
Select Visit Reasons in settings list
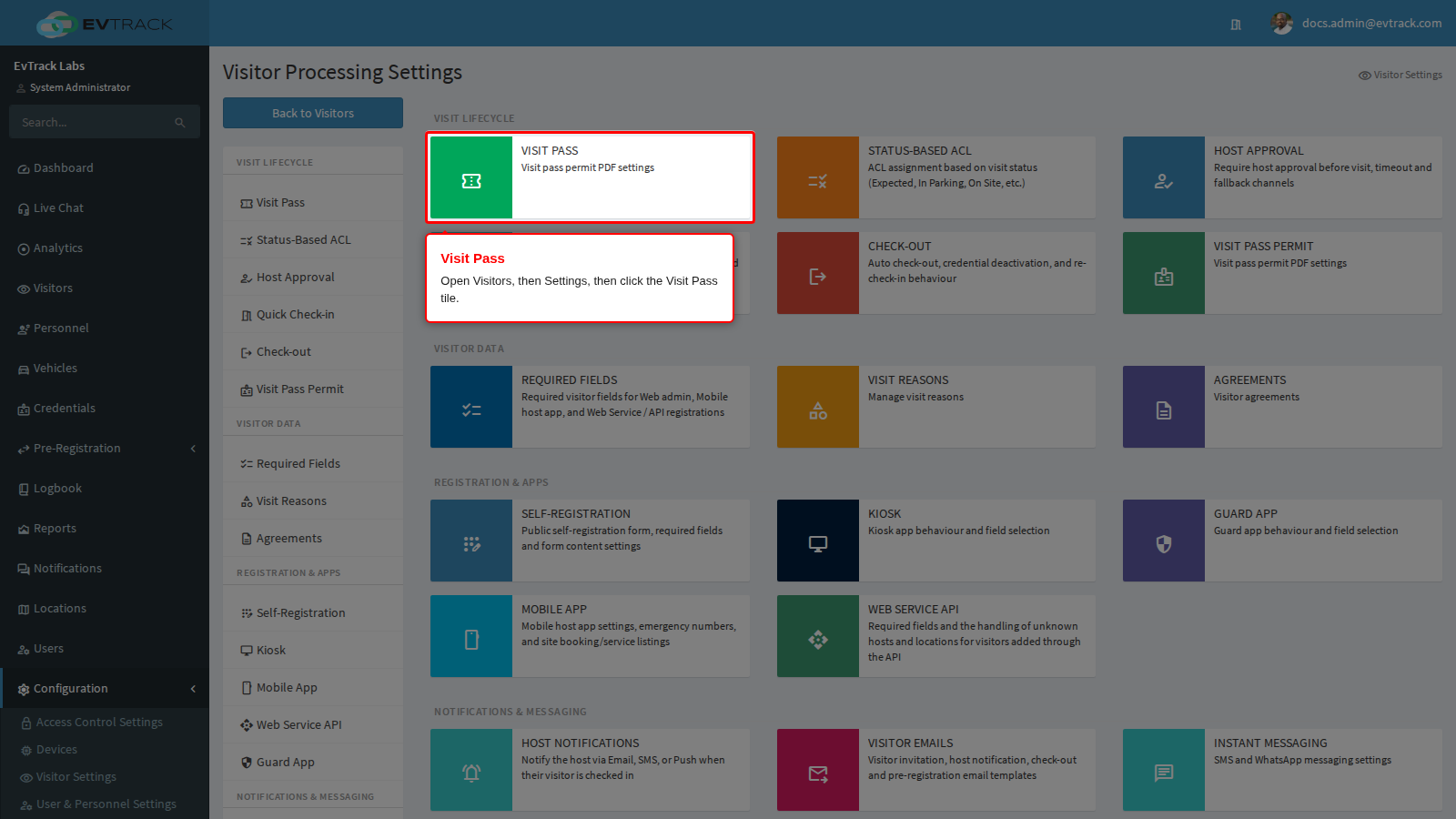[313, 501]
